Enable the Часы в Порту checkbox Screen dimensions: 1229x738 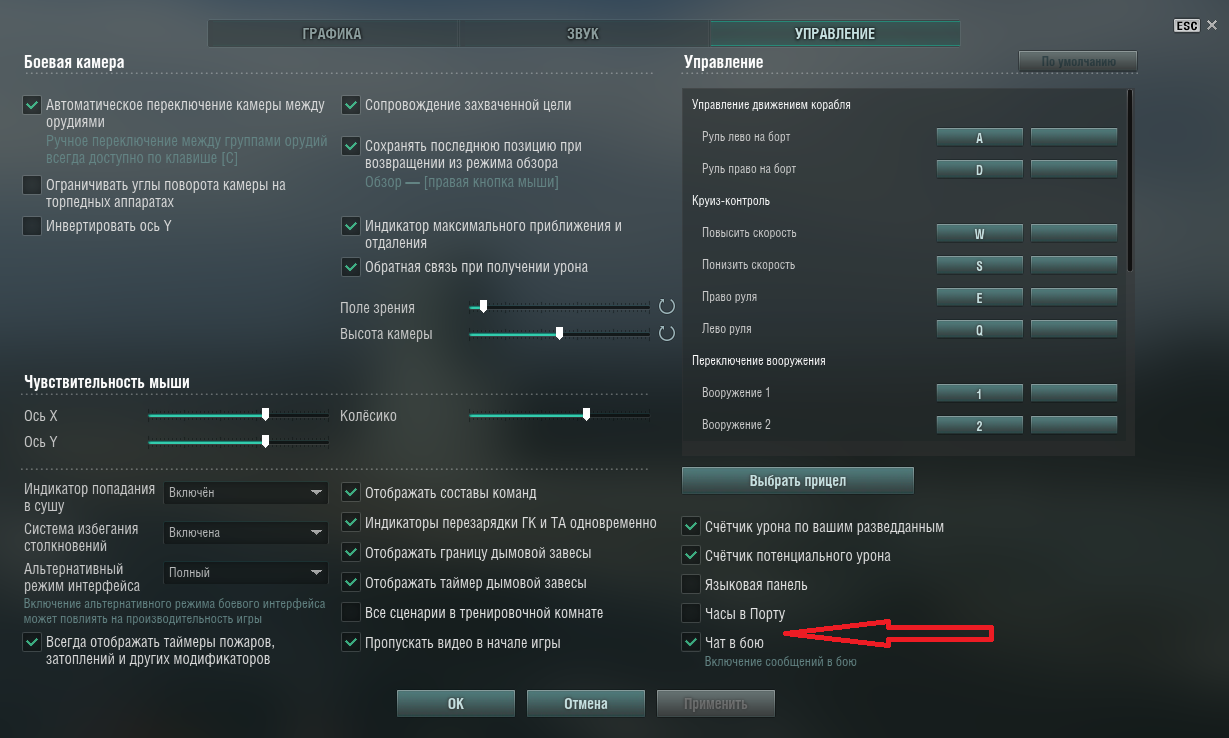(x=691, y=612)
